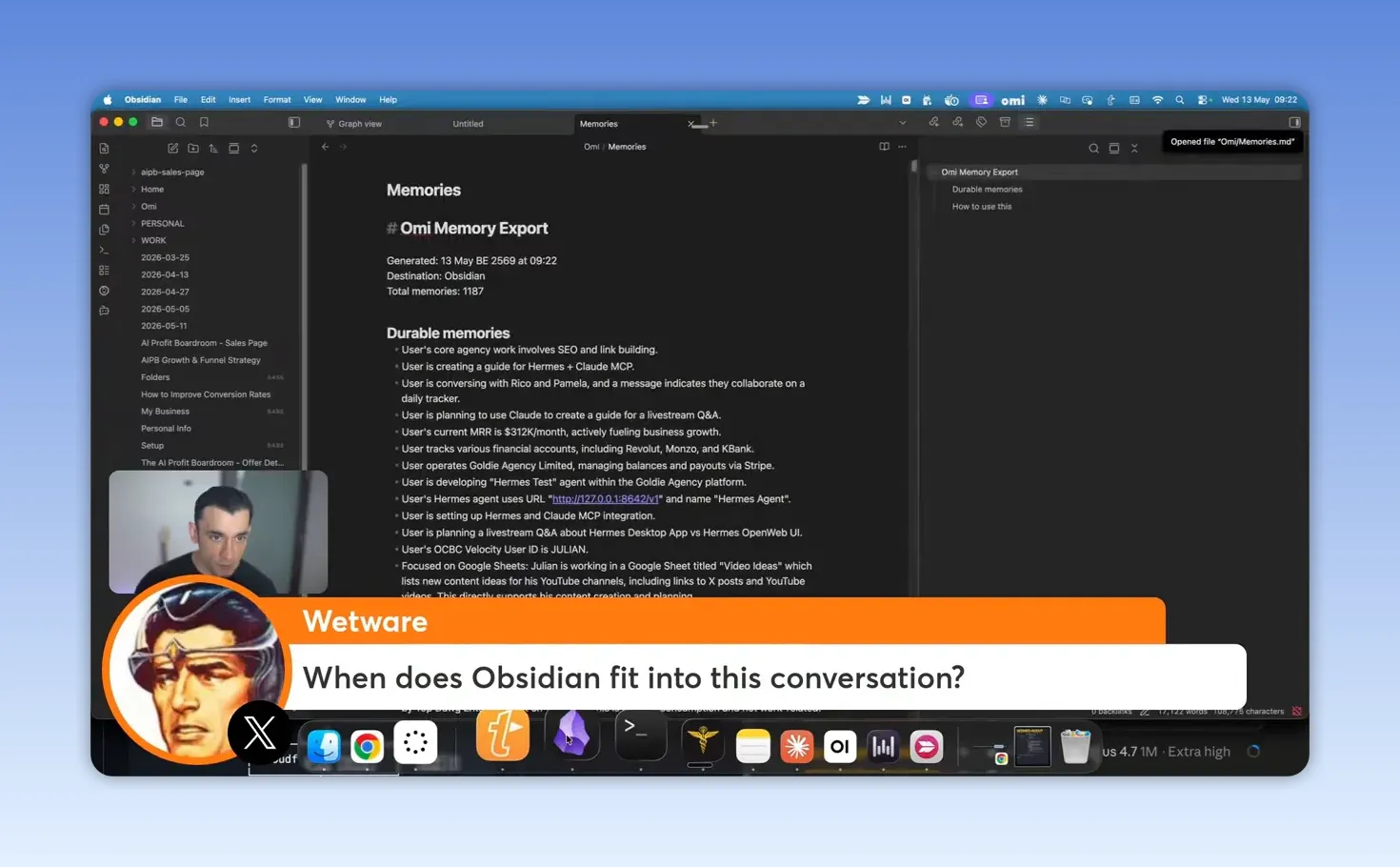
Task: Show backlinks pane in right sidebar
Action: click(x=933, y=122)
